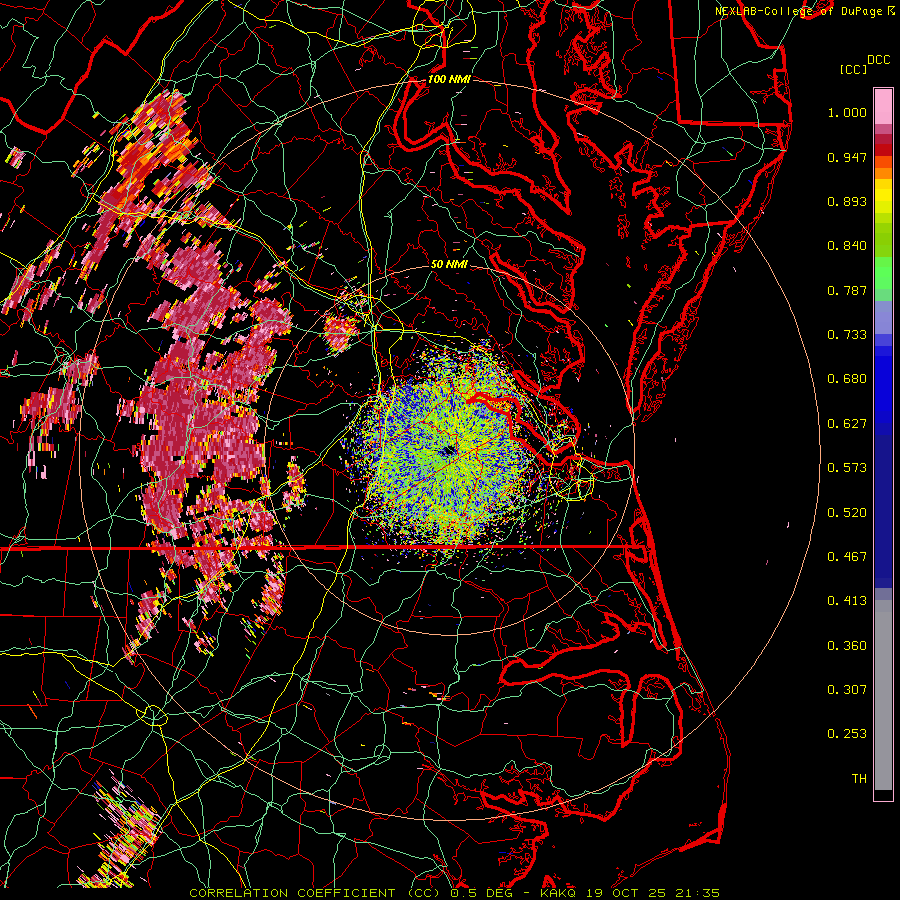Select the 0.947 scale value
This screenshot has width=900, height=900.
[x=847, y=157]
